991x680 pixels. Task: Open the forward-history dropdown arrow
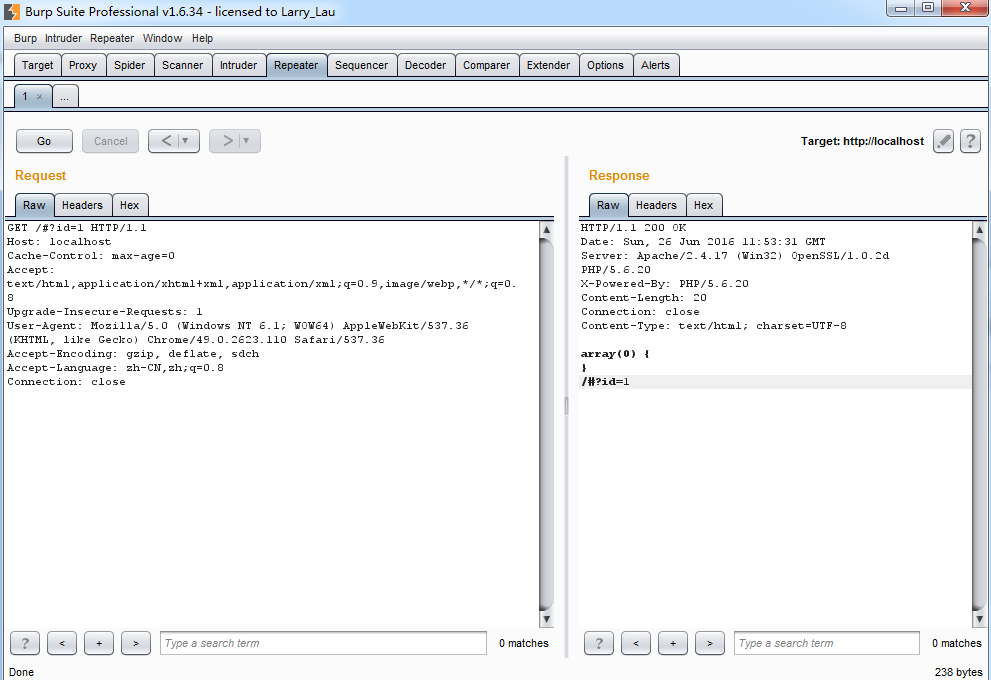246,141
